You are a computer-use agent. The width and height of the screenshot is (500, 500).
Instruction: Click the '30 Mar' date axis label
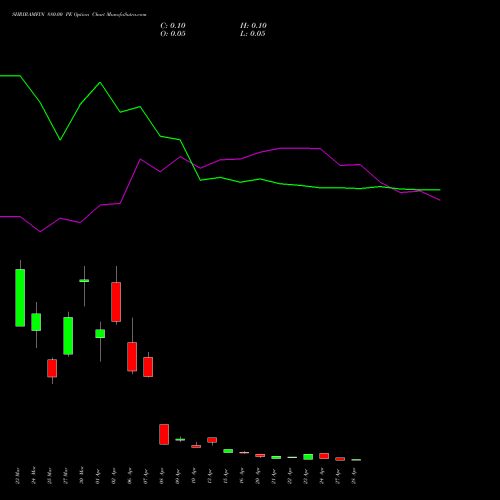[x=81, y=476]
